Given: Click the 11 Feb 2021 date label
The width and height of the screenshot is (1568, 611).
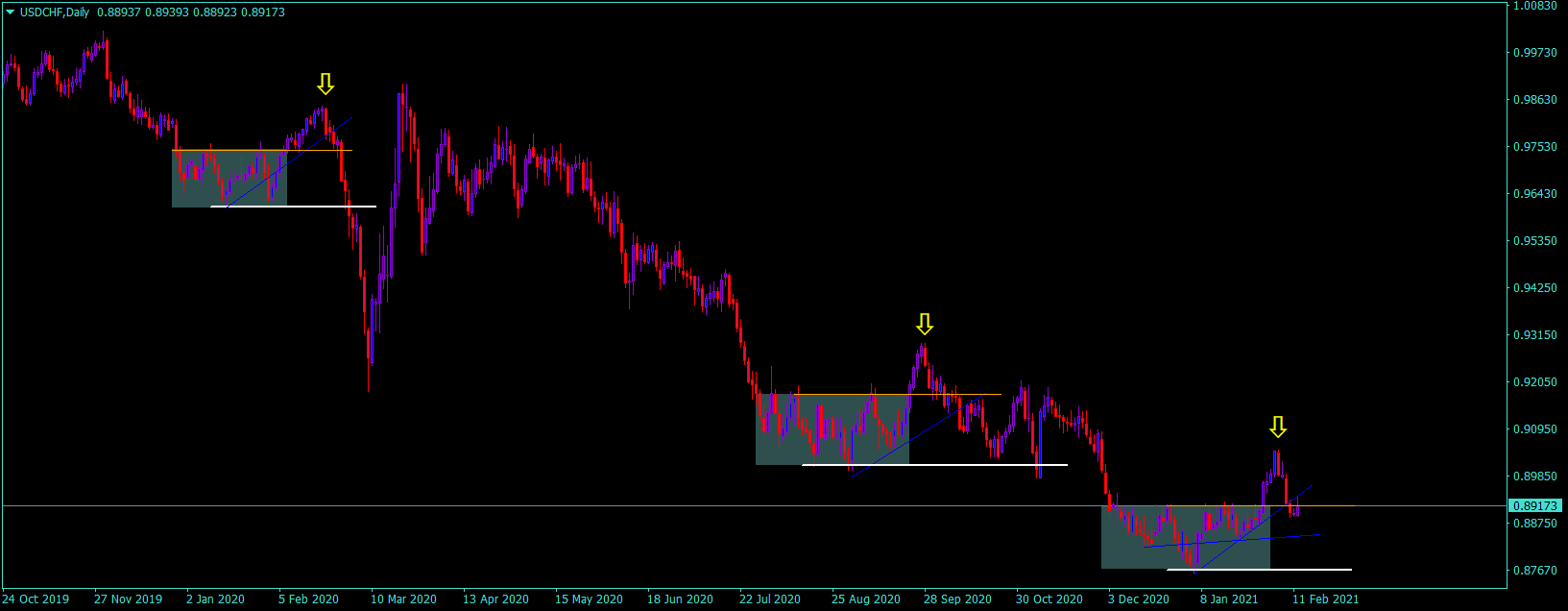Looking at the screenshot, I should 1326,599.
